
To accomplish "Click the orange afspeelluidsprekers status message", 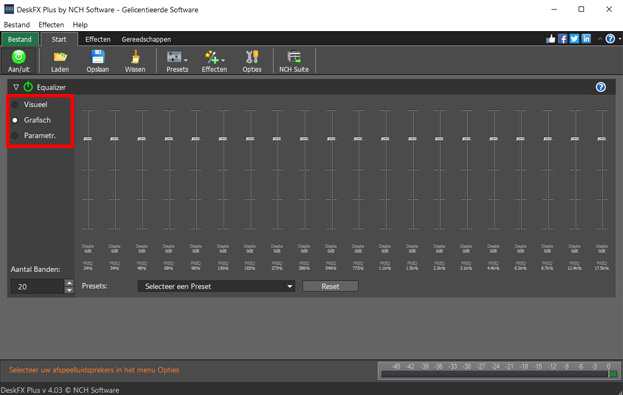I will point(94,370).
